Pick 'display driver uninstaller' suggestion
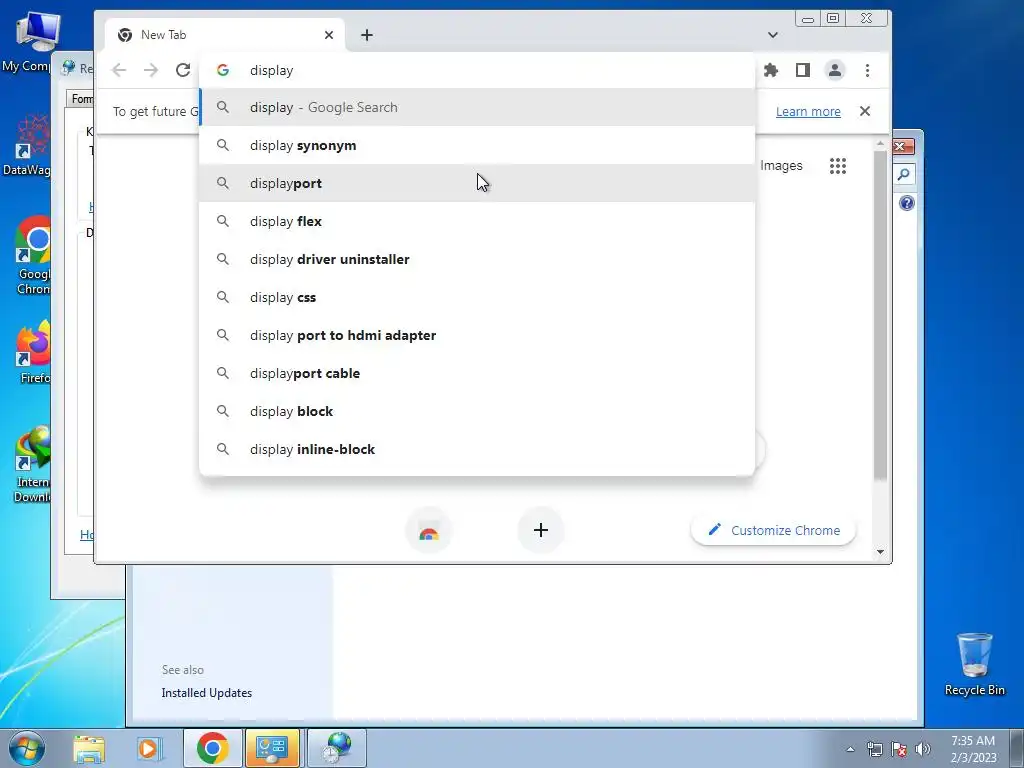1024x768 pixels. (477, 259)
